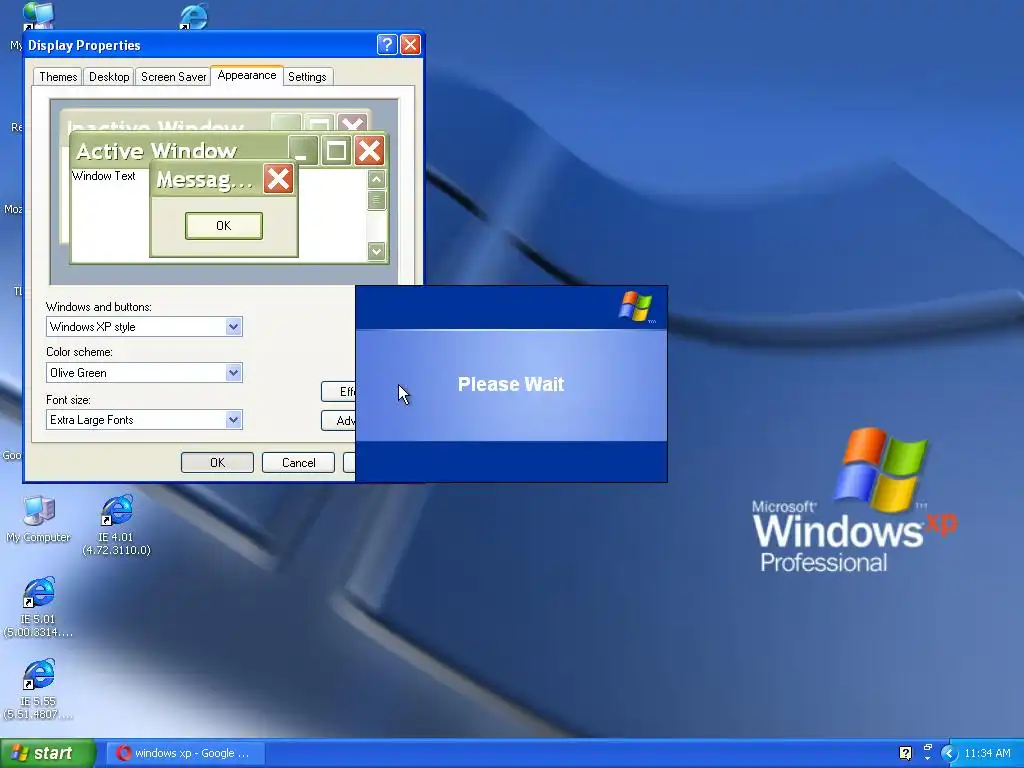The image size is (1024, 768).
Task: Click the 'Please Wait' message text
Action: [511, 384]
